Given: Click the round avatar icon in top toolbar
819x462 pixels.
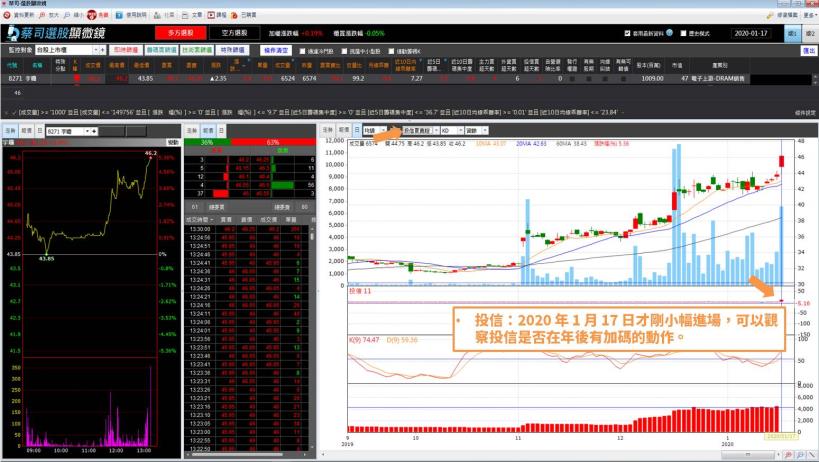Looking at the screenshot, I should click(x=92, y=15).
